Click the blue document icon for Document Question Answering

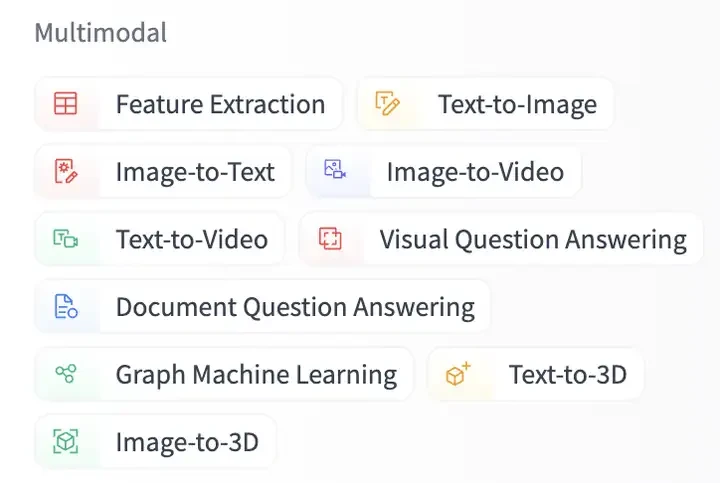pyautogui.click(x=66, y=306)
